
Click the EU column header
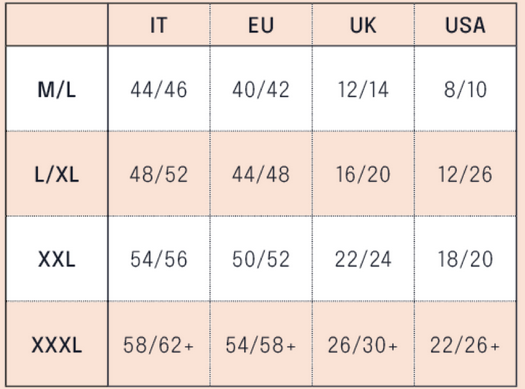(261, 25)
